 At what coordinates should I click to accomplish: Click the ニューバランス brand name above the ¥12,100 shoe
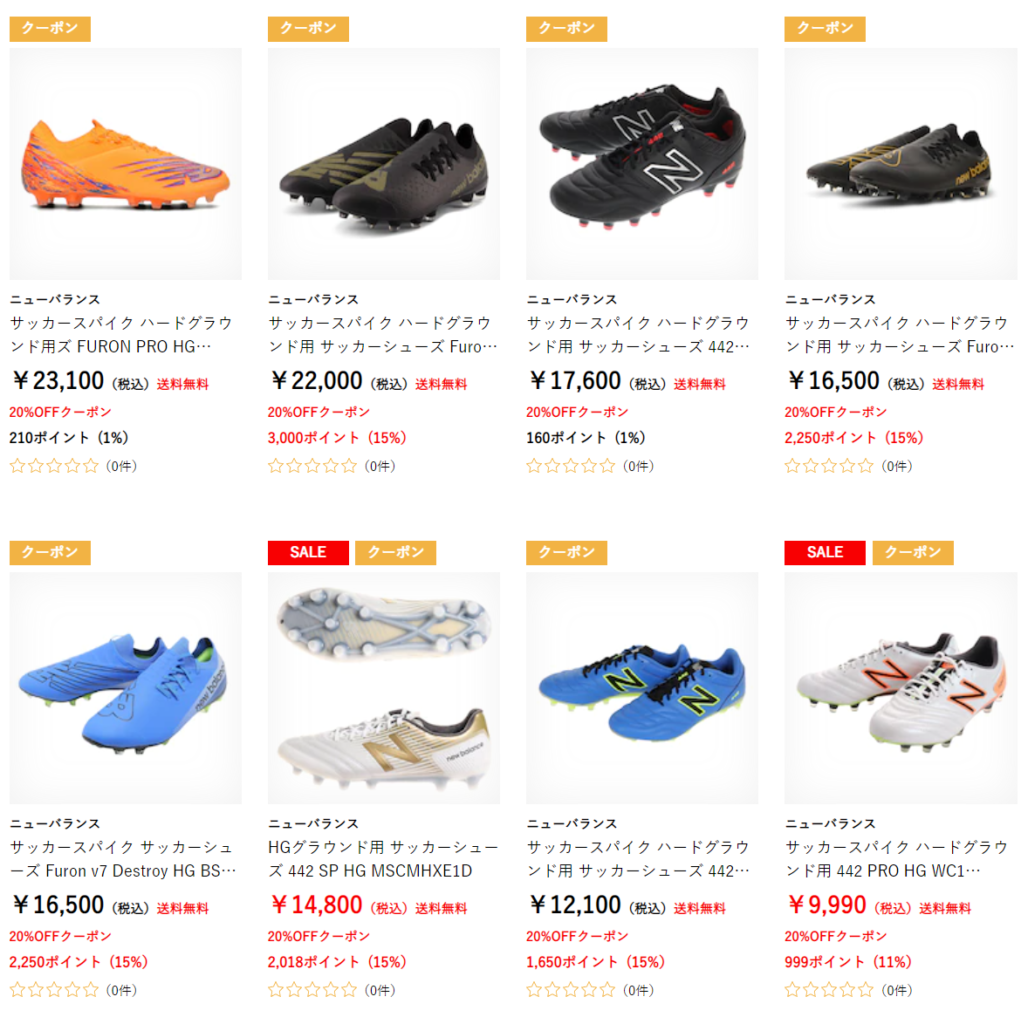coord(572,824)
